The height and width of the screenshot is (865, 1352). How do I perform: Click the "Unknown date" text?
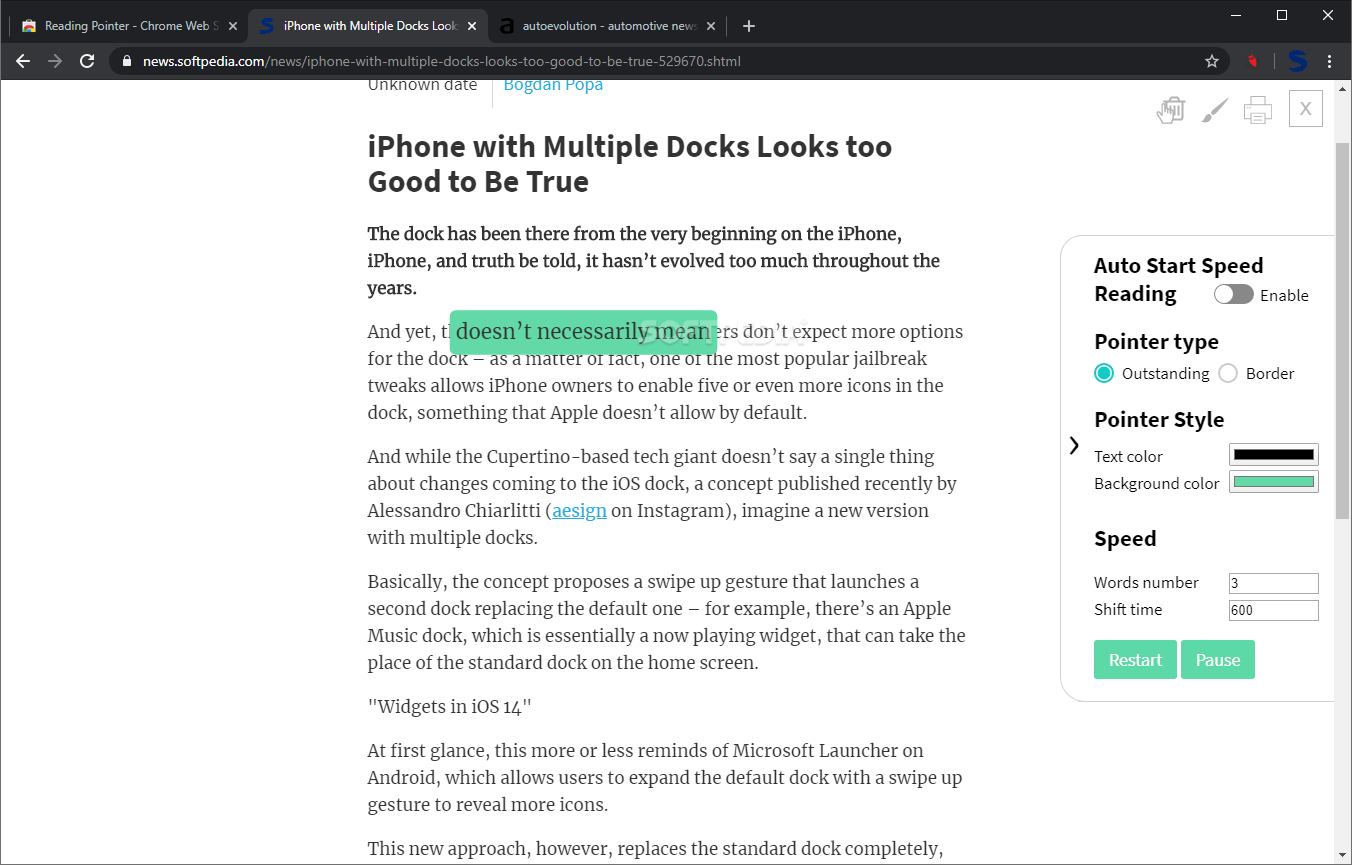(x=422, y=85)
